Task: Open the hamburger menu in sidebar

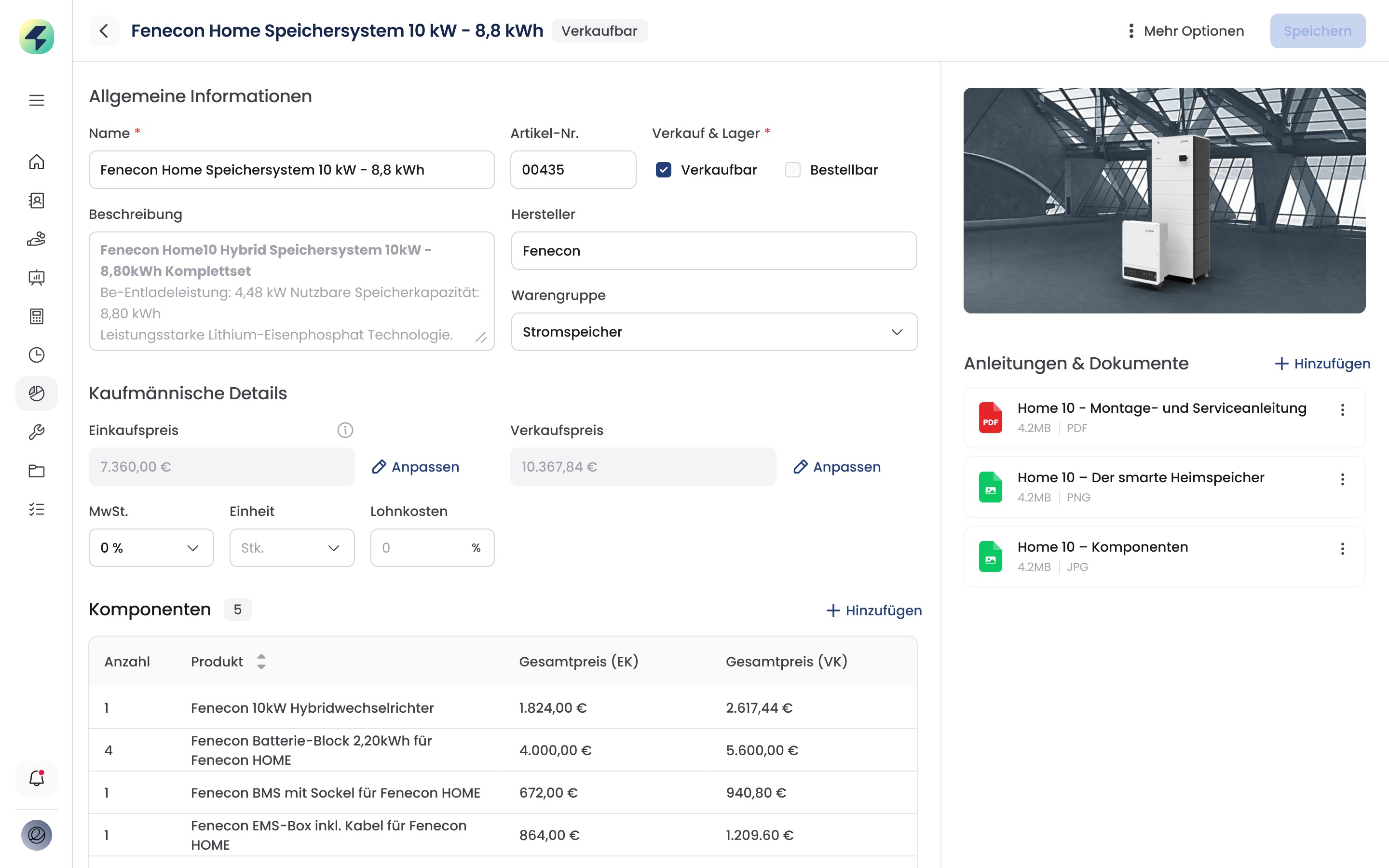Action: pos(37,100)
